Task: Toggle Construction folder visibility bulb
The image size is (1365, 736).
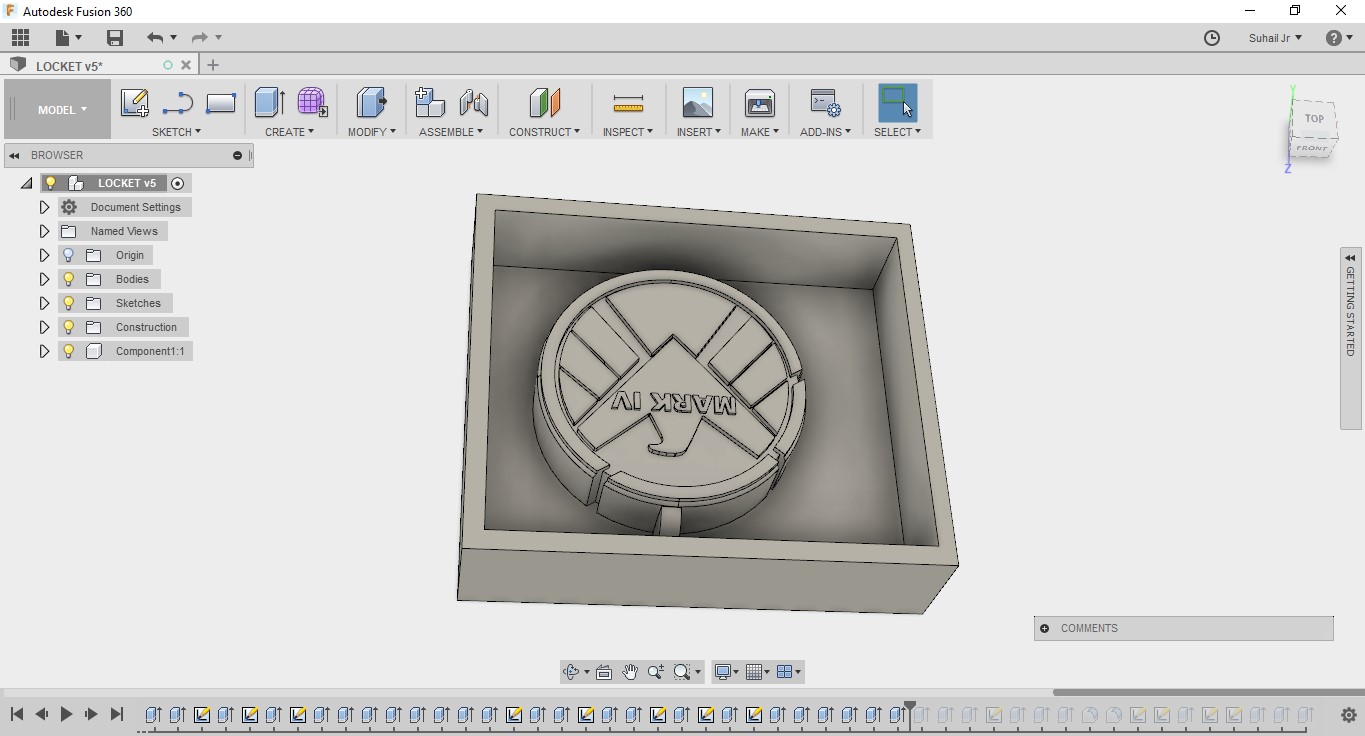Action: point(69,327)
